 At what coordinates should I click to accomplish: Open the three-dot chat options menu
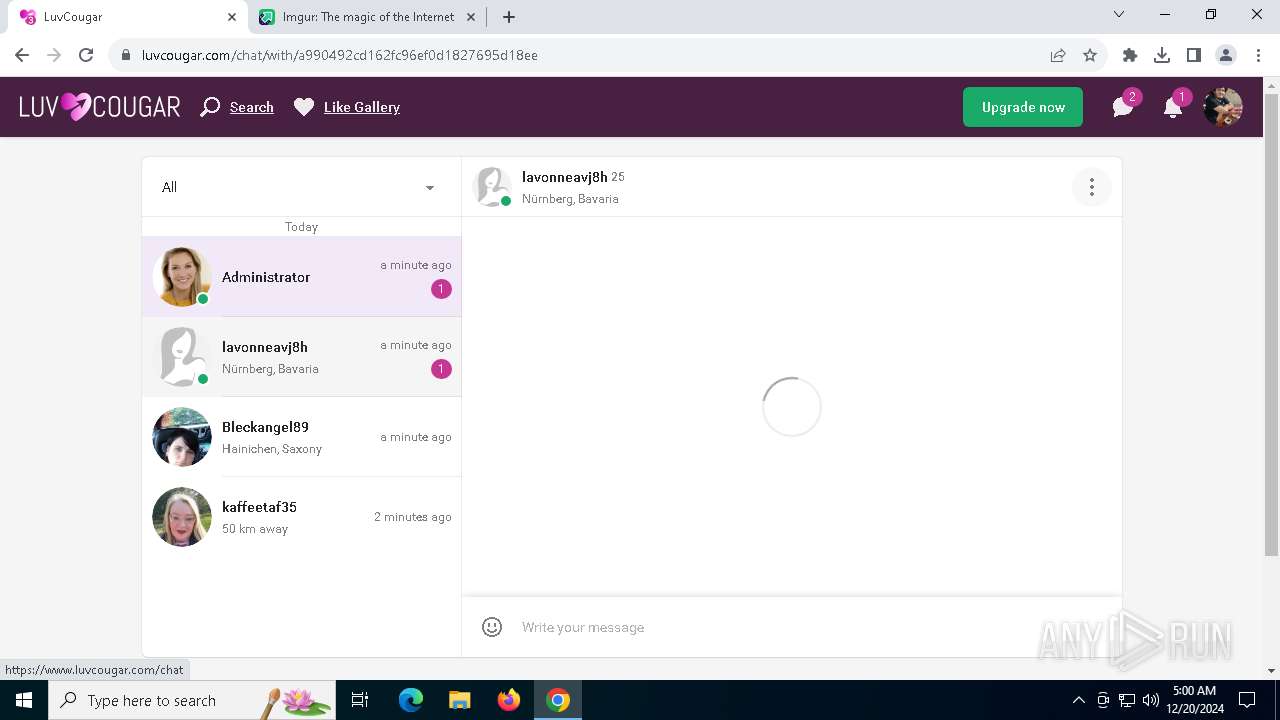1092,187
